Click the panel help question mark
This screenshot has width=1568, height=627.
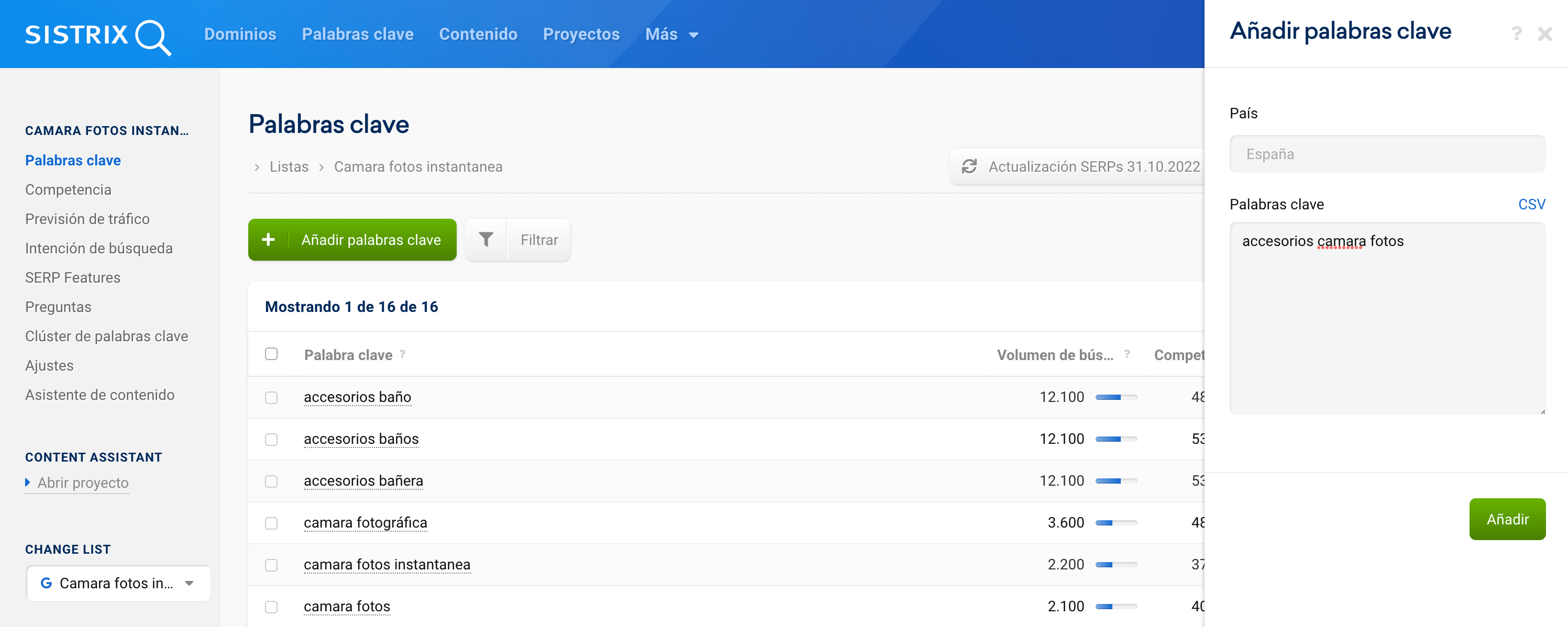point(1516,33)
